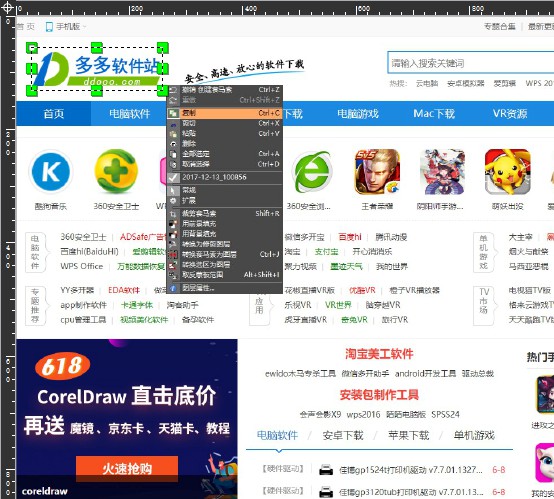Select the 扩展 gear mode entry
This screenshot has width=554, height=499.
click(x=224, y=200)
